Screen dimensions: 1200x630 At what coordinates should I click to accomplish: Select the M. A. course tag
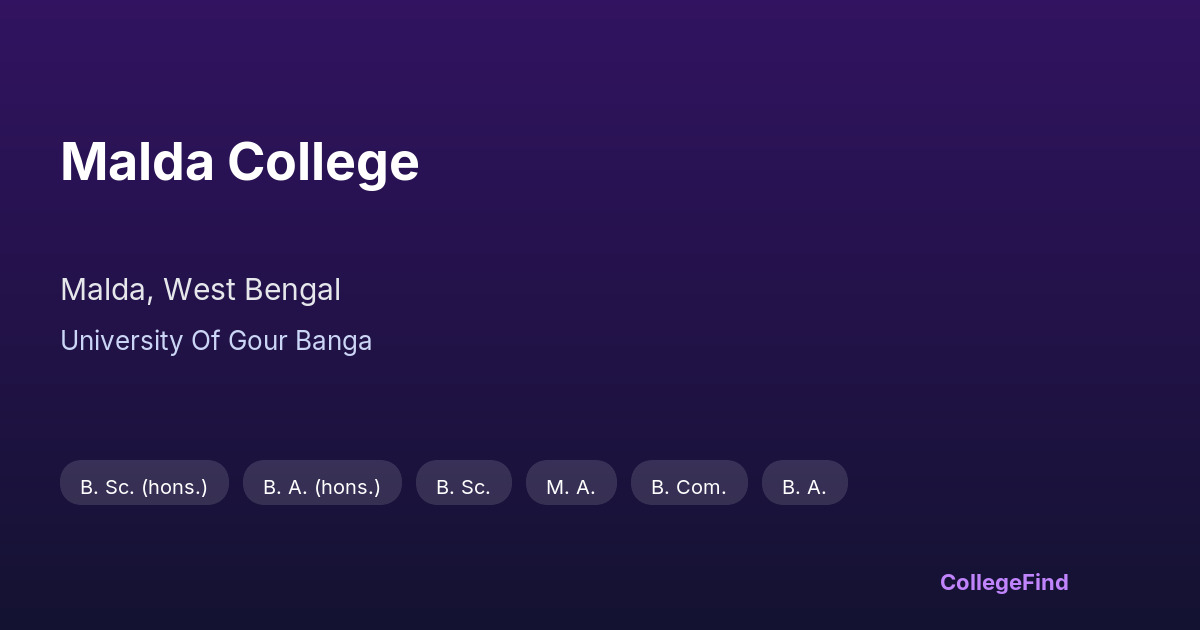[x=571, y=487]
